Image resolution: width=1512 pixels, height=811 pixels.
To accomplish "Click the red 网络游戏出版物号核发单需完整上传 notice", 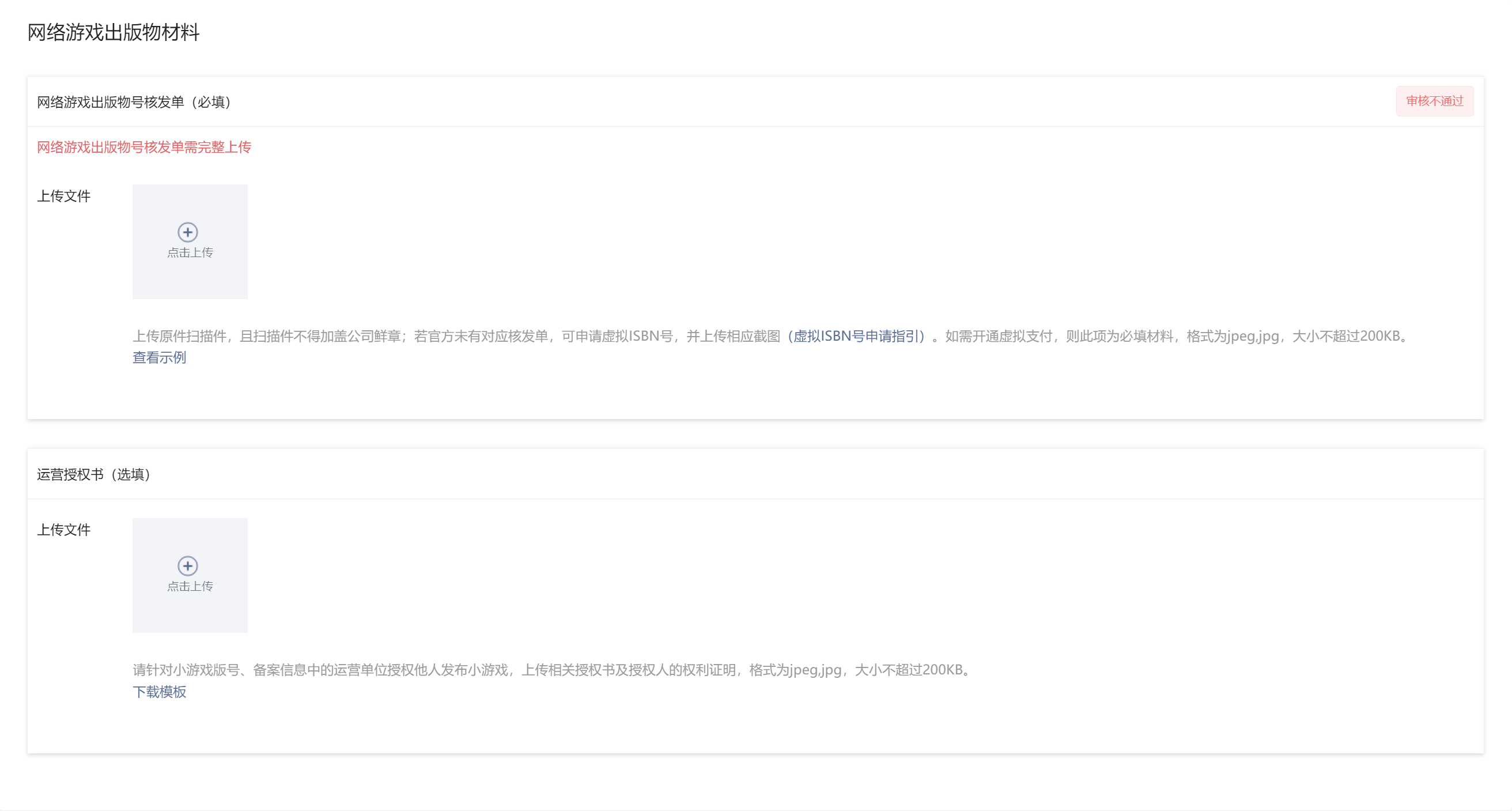I will click(144, 147).
